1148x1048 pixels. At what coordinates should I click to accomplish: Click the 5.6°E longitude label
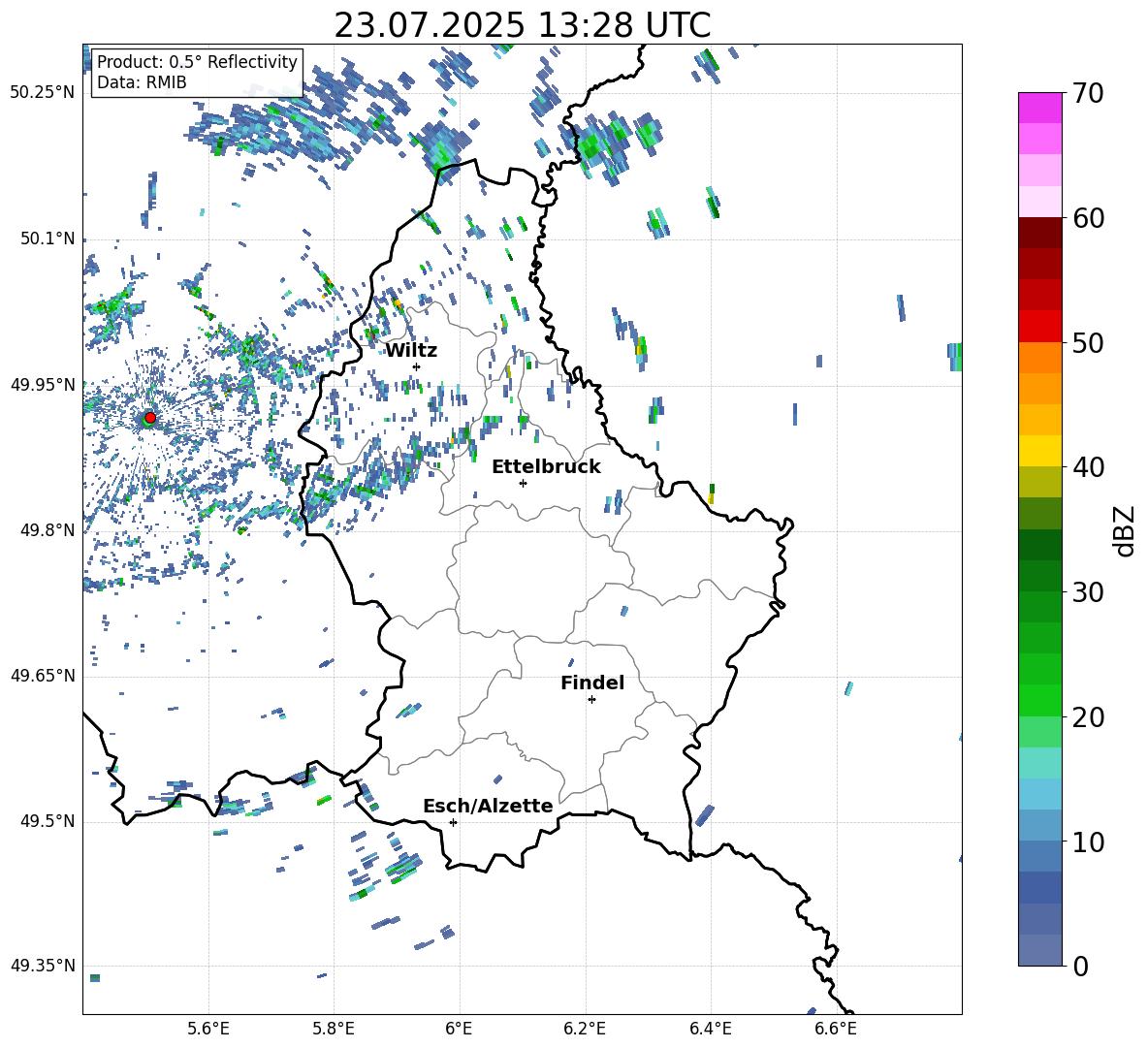point(208,1029)
